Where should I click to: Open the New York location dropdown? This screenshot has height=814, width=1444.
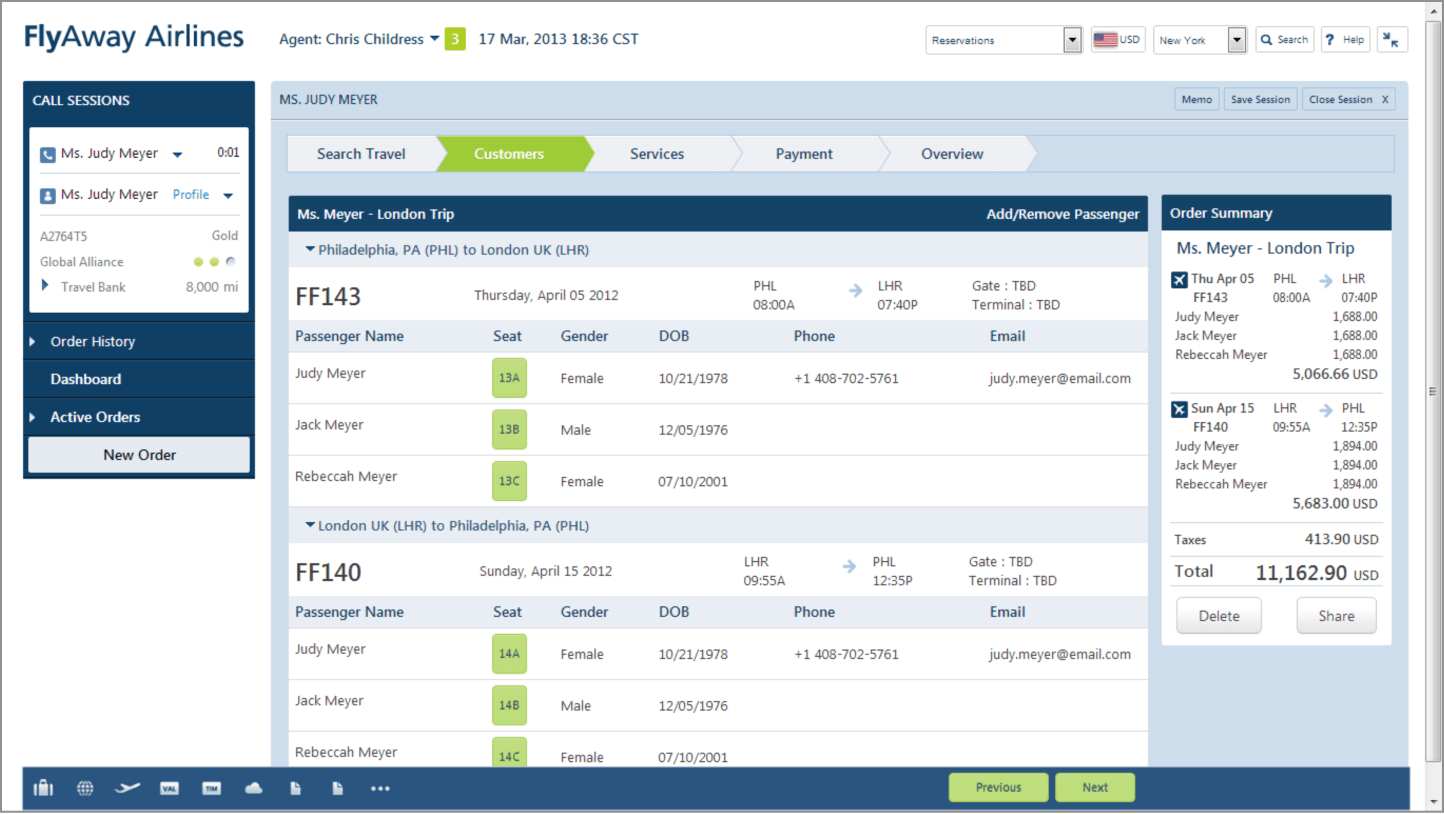[x=1200, y=40]
